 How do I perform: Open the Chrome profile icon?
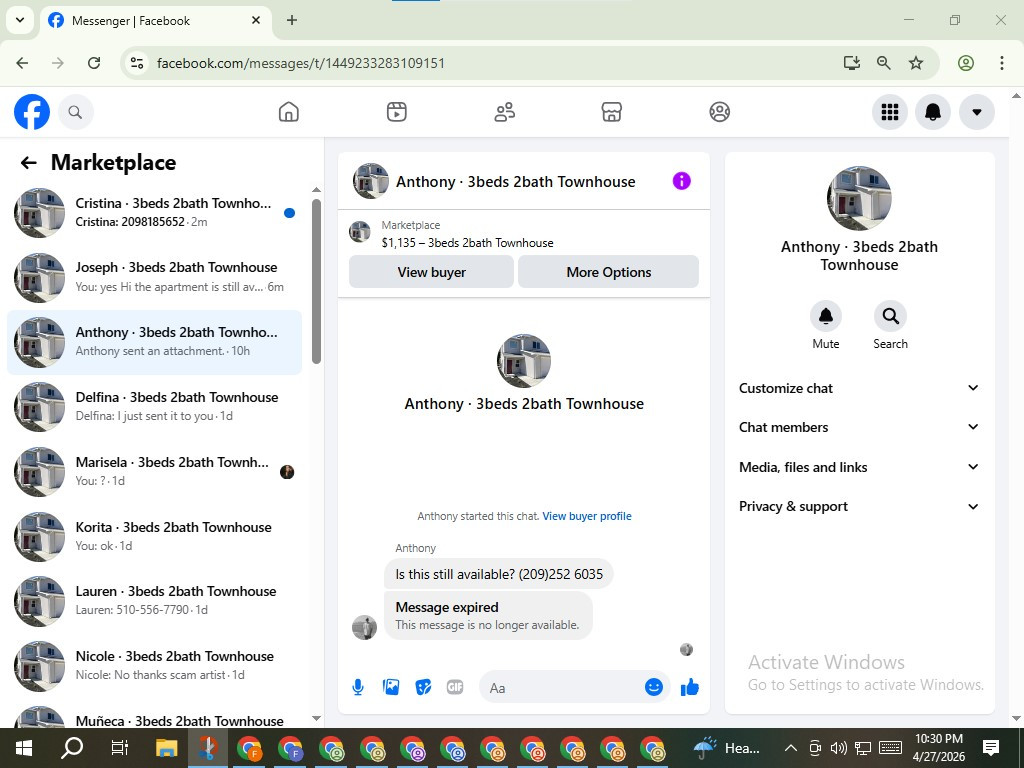click(x=966, y=63)
